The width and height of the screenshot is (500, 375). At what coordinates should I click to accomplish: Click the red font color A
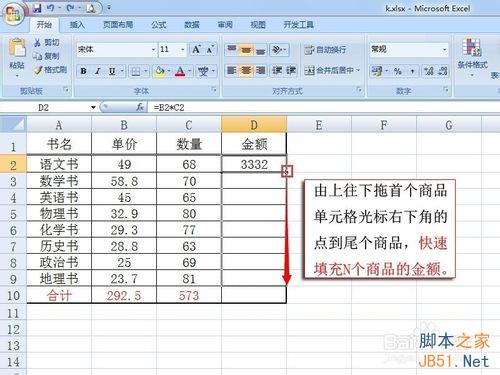(180, 71)
